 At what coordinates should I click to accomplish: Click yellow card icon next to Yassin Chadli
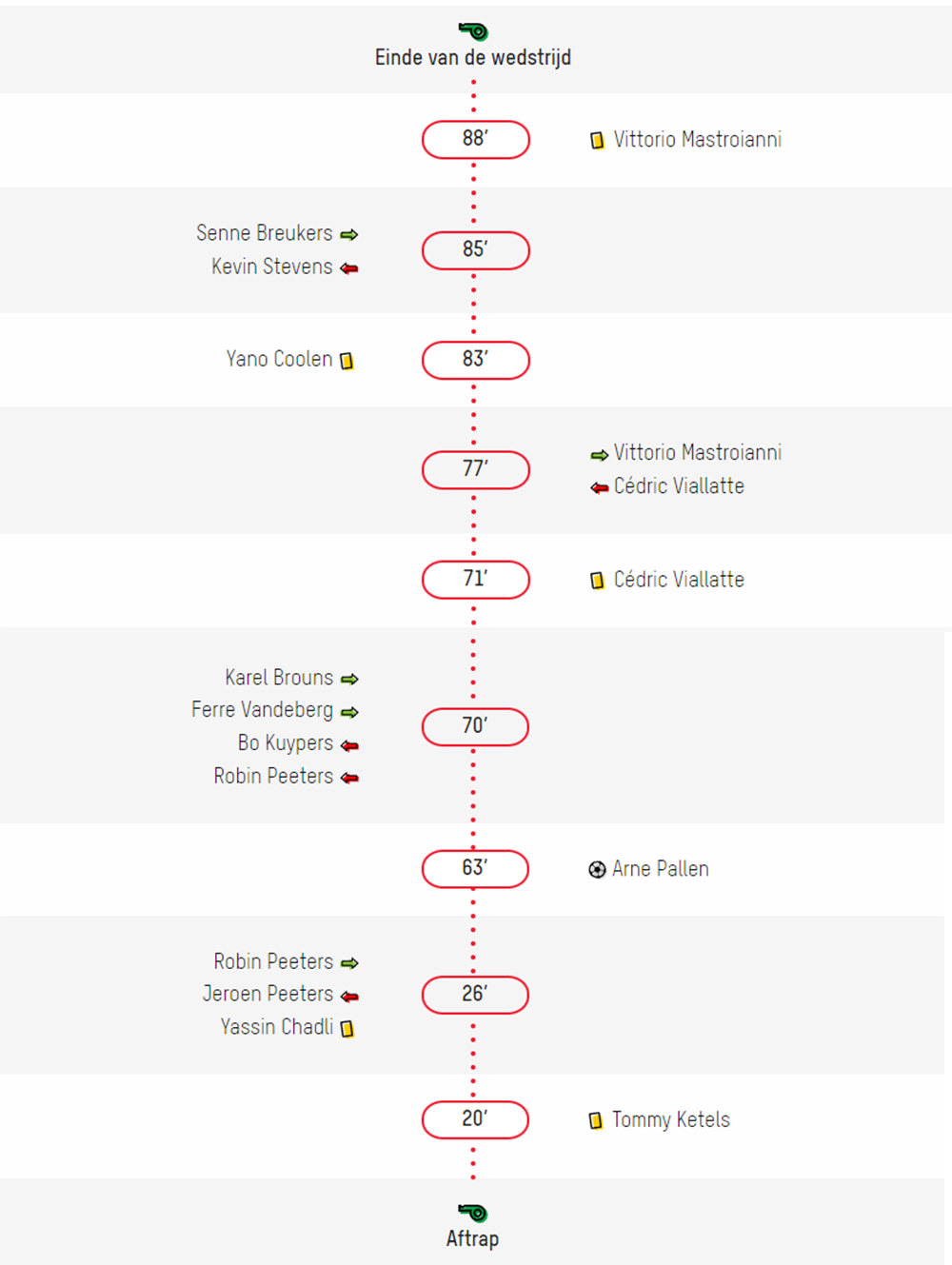click(347, 1028)
